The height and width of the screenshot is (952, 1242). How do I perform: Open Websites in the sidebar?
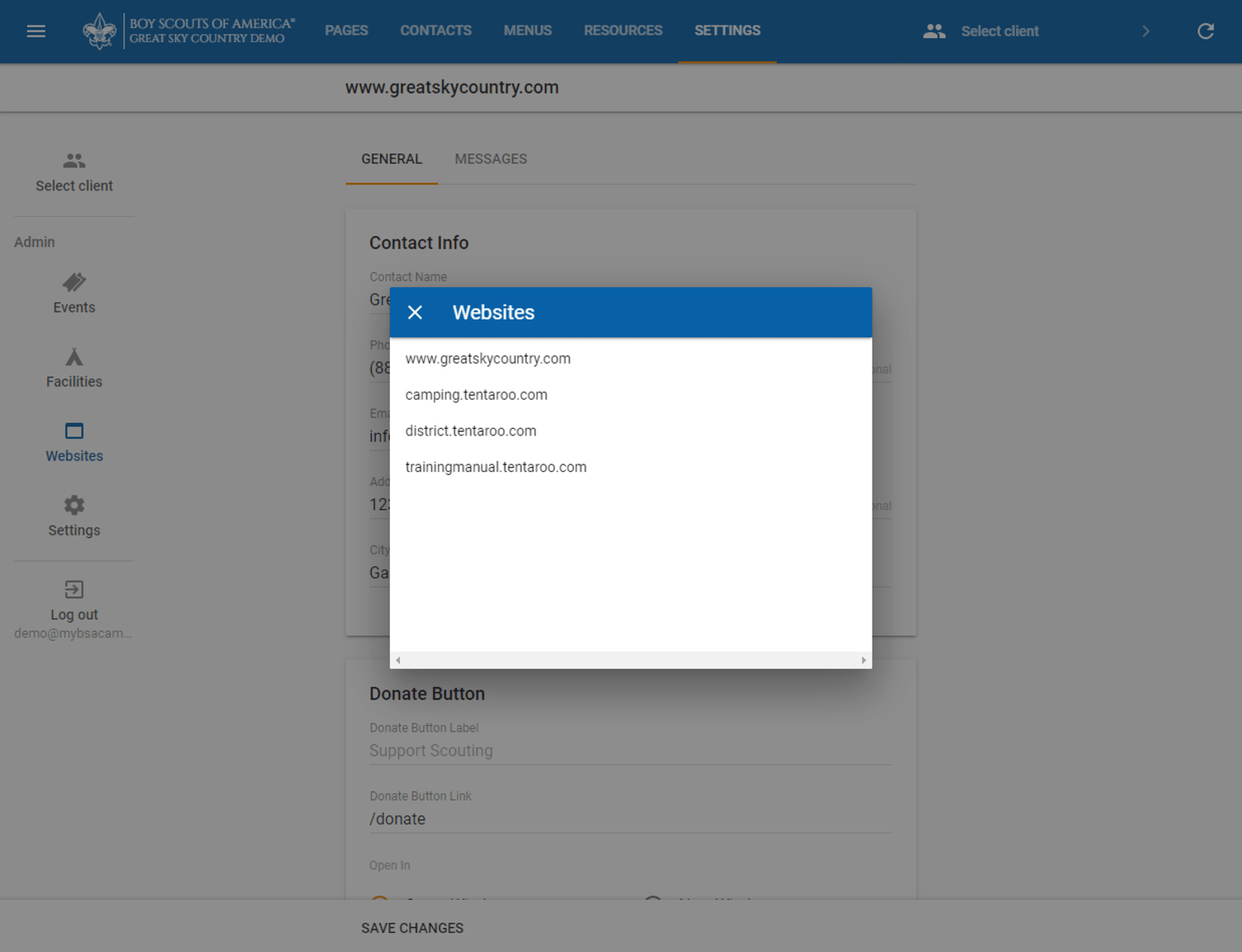pyautogui.click(x=74, y=443)
